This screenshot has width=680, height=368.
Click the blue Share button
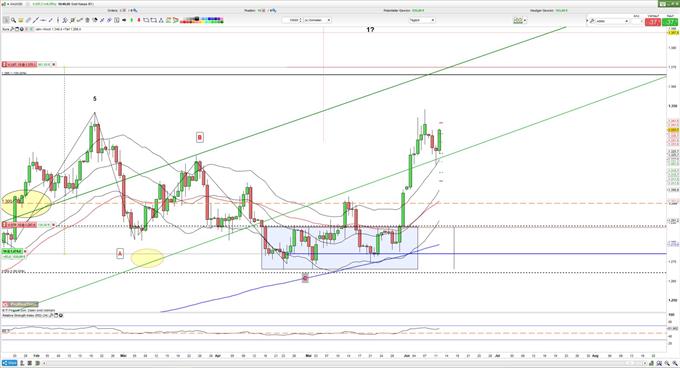pos(9,362)
